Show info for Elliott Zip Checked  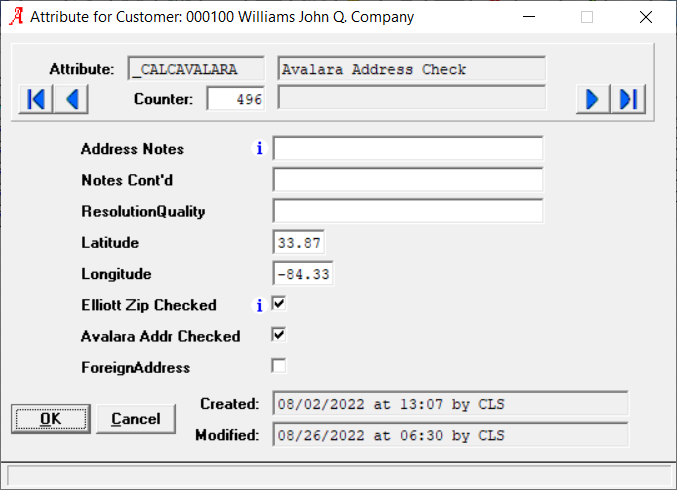[x=259, y=306]
